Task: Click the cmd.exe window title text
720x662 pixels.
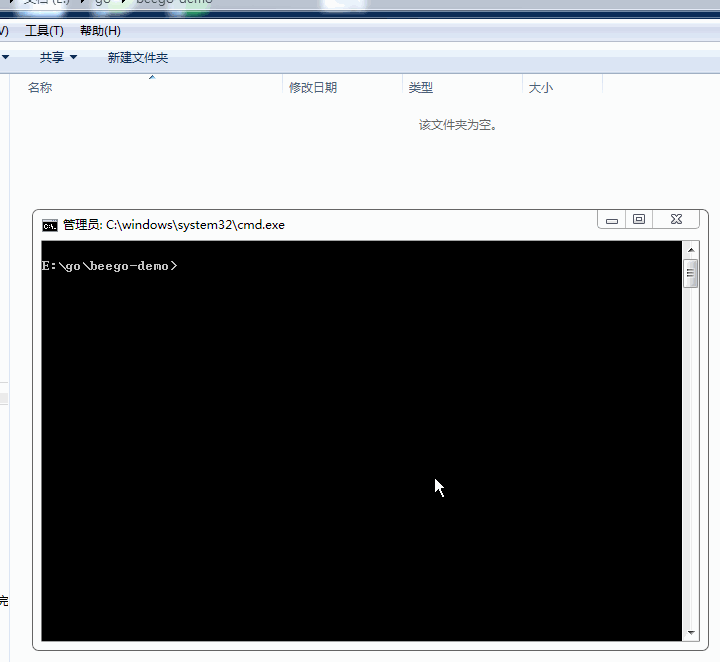Action: pos(174,225)
